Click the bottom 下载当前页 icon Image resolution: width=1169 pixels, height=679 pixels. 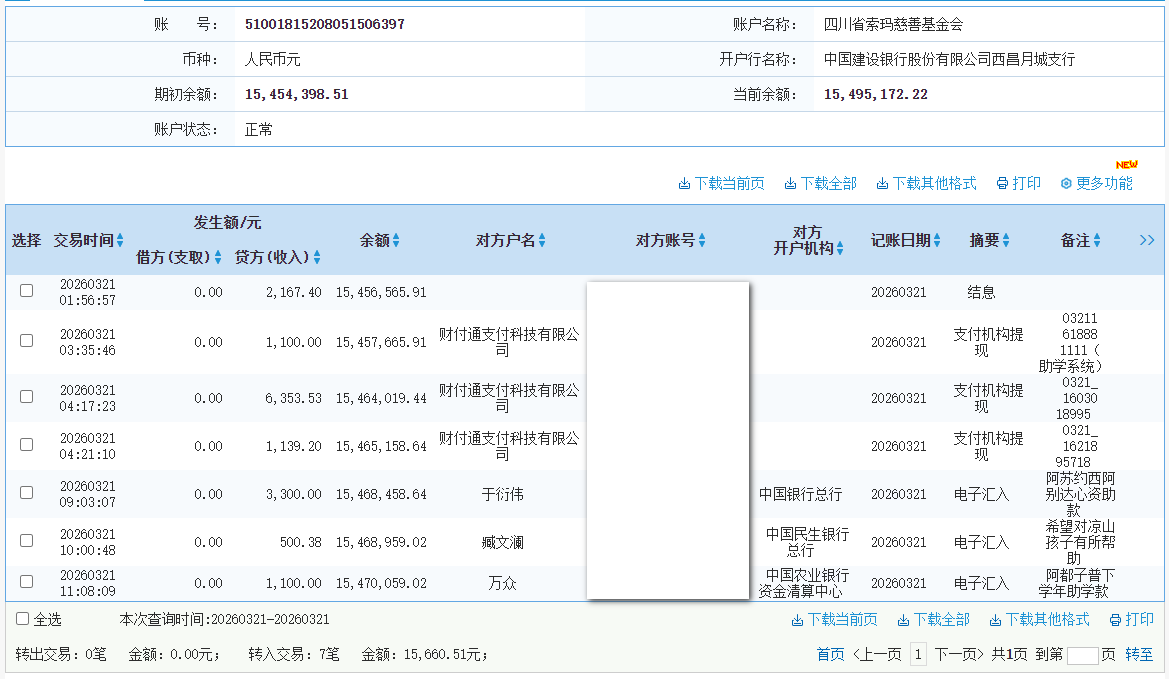[x=795, y=620]
